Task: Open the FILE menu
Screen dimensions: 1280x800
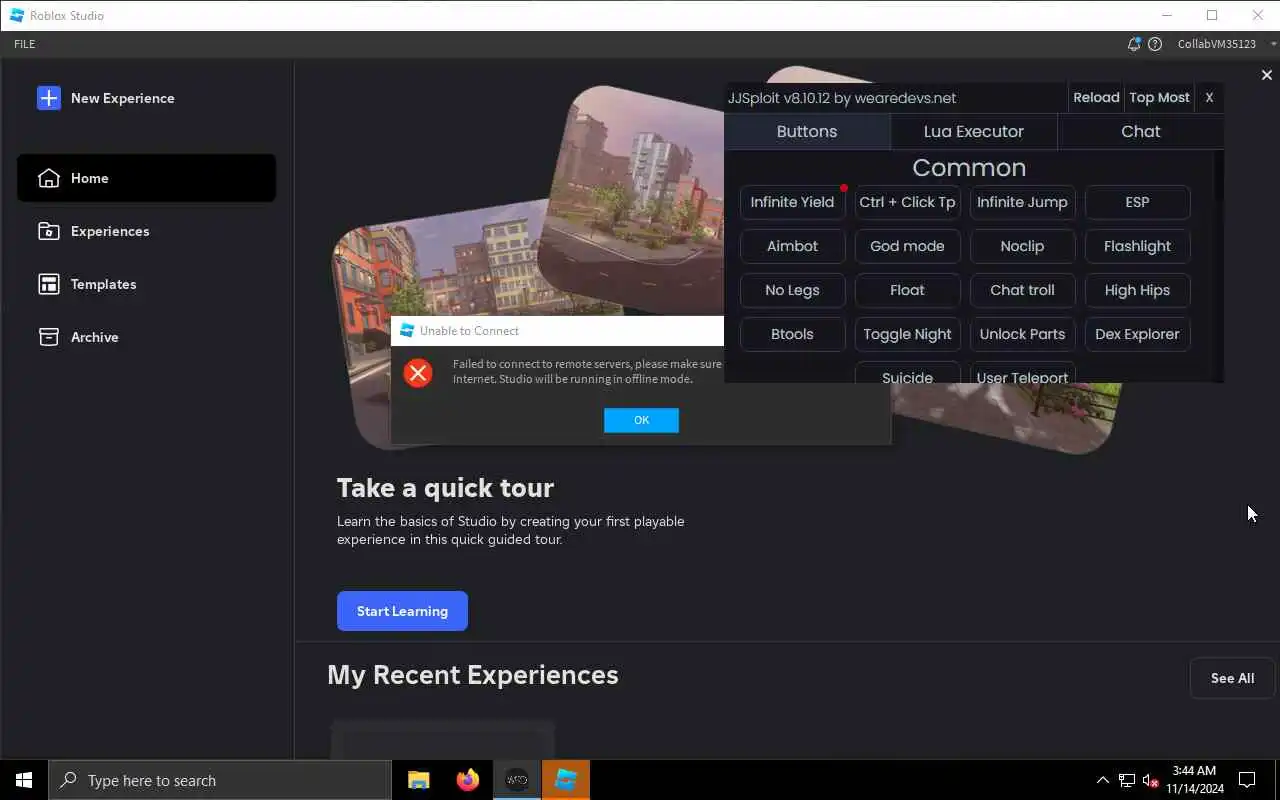Action: (24, 44)
